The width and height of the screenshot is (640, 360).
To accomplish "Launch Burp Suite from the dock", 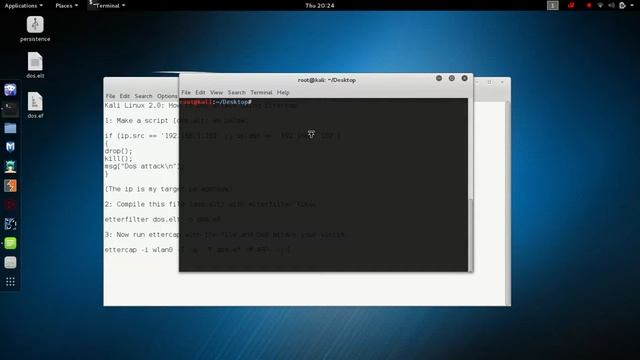I will coord(10,186).
